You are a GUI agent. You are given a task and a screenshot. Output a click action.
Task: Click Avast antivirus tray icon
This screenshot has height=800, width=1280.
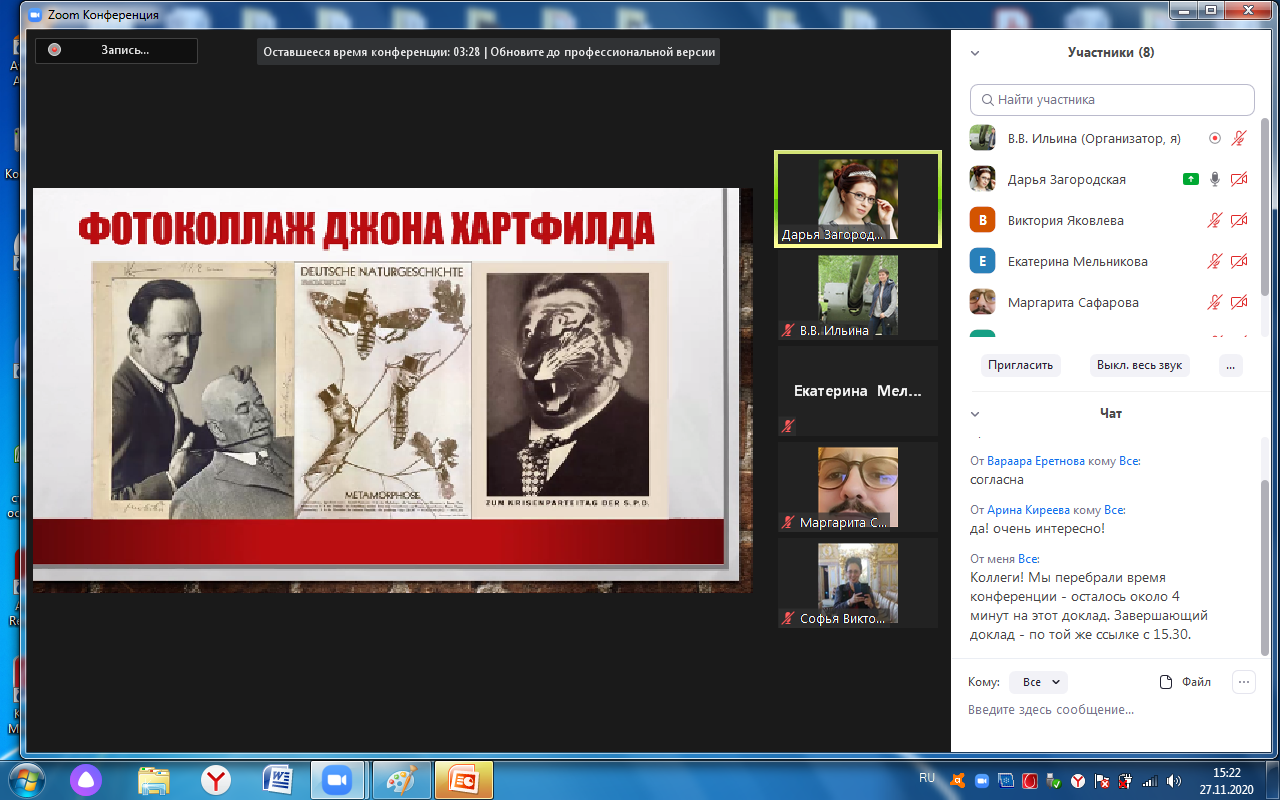(957, 780)
